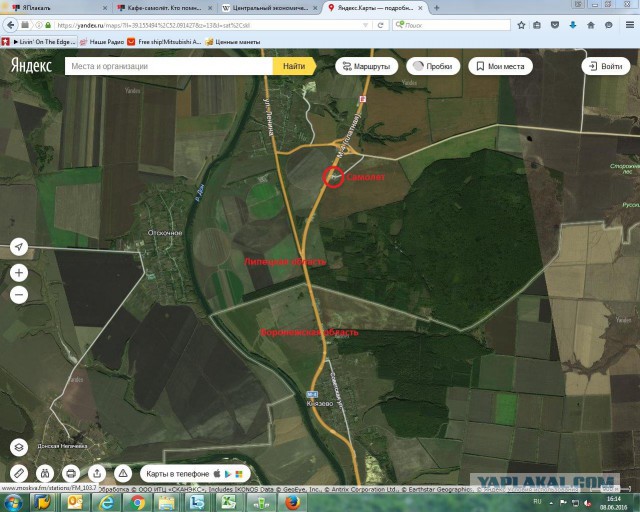Locate me with the geolocation arrow button
The width and height of the screenshot is (640, 512).
(x=19, y=247)
